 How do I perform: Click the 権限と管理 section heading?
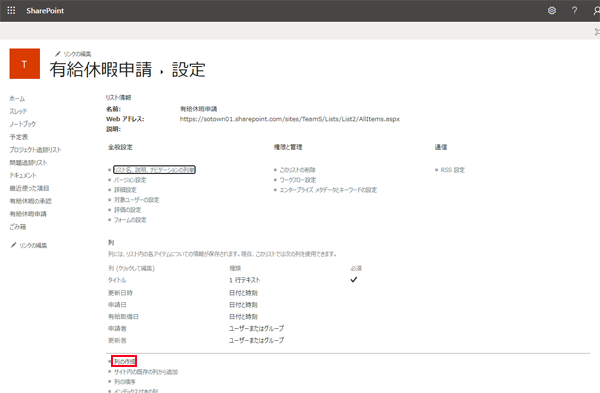(288, 147)
